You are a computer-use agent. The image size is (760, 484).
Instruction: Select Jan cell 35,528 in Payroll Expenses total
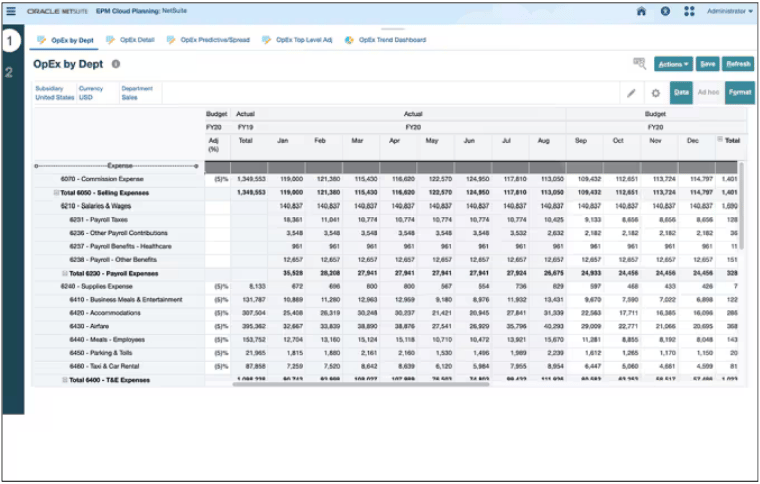[x=286, y=273]
